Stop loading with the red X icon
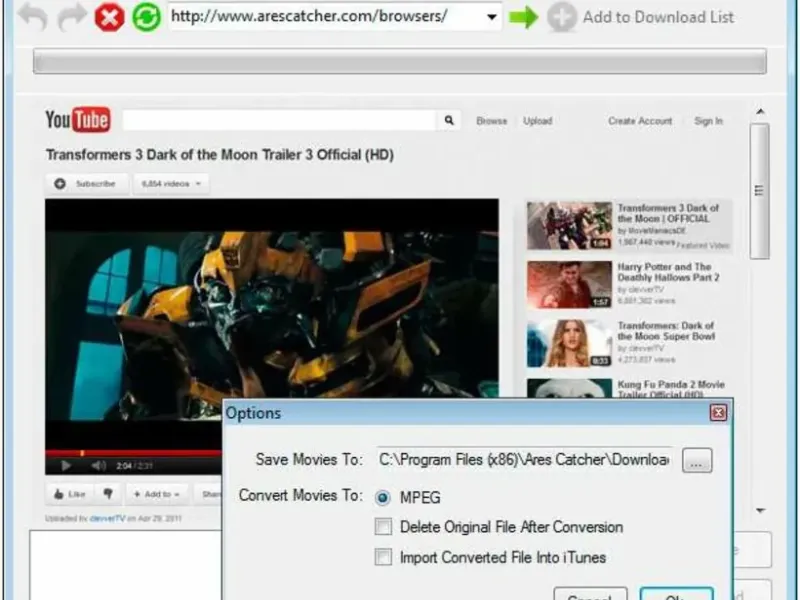This screenshot has width=800, height=600. pos(109,17)
